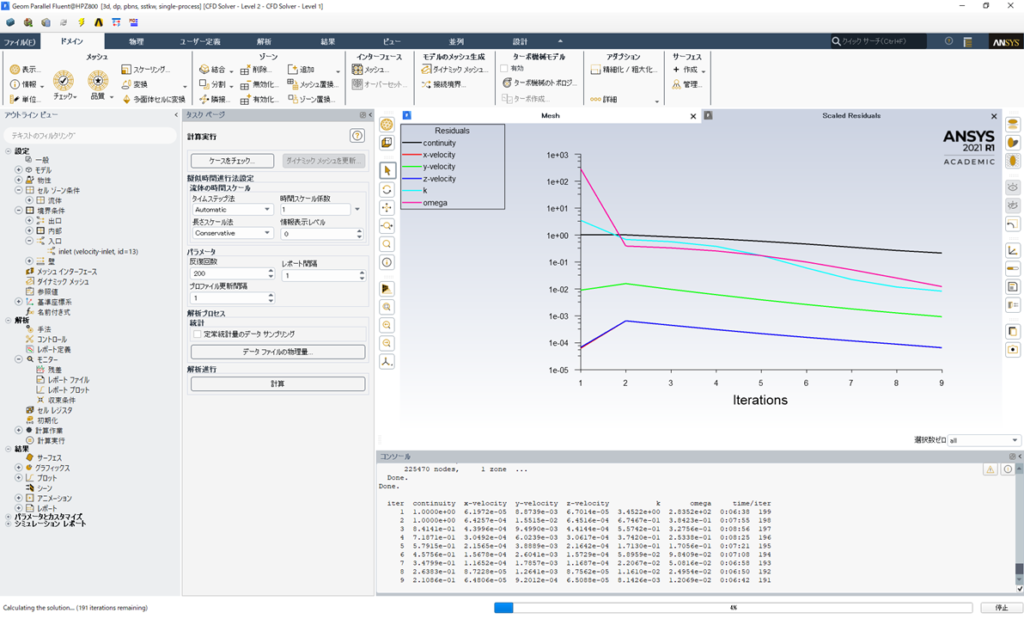This screenshot has height=619, width=1024.
Task: Click the ダイナミック メッシュ ribbon icon
Action: click(426, 69)
